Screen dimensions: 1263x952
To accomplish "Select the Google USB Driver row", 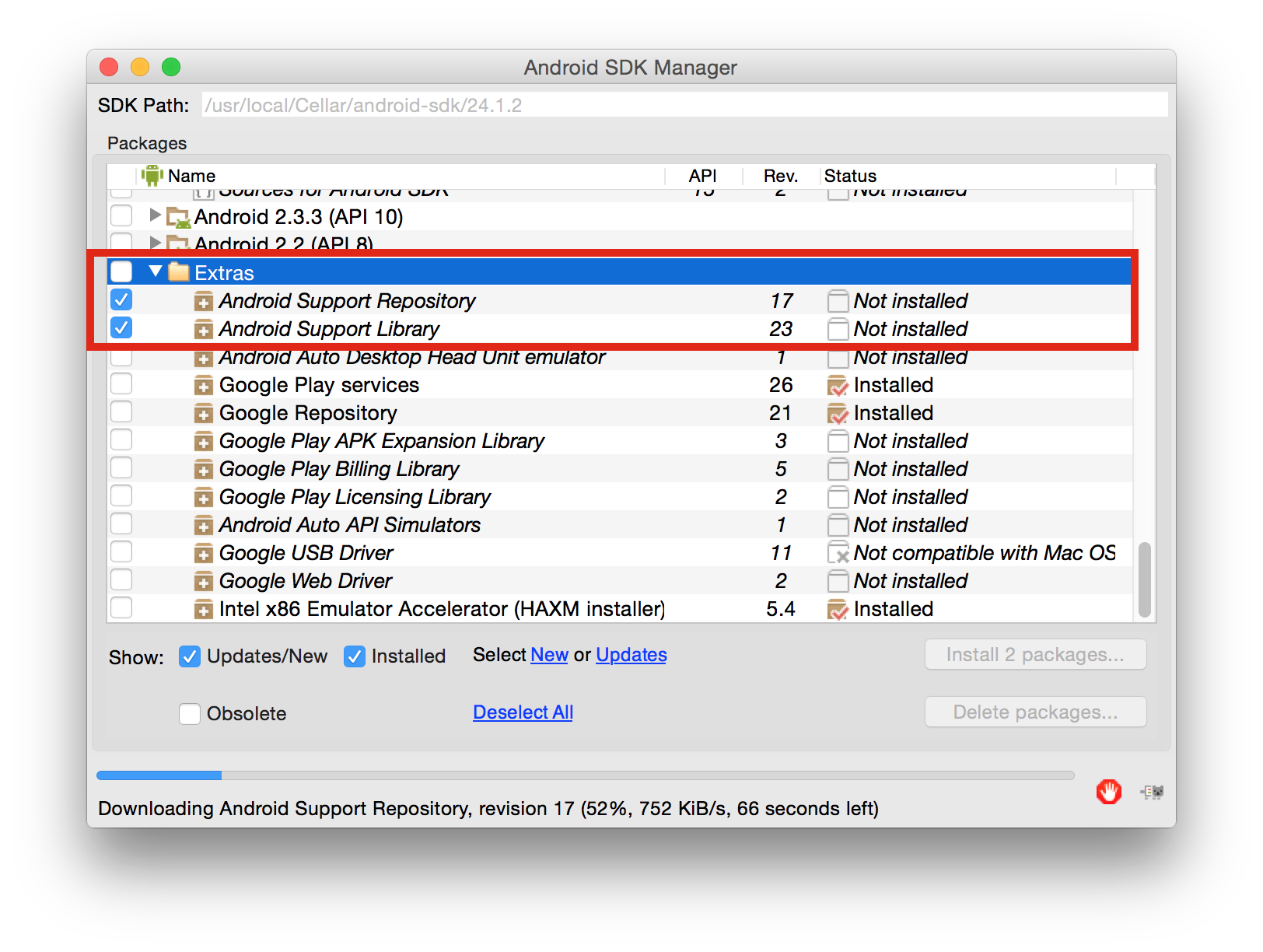I will [x=619, y=553].
